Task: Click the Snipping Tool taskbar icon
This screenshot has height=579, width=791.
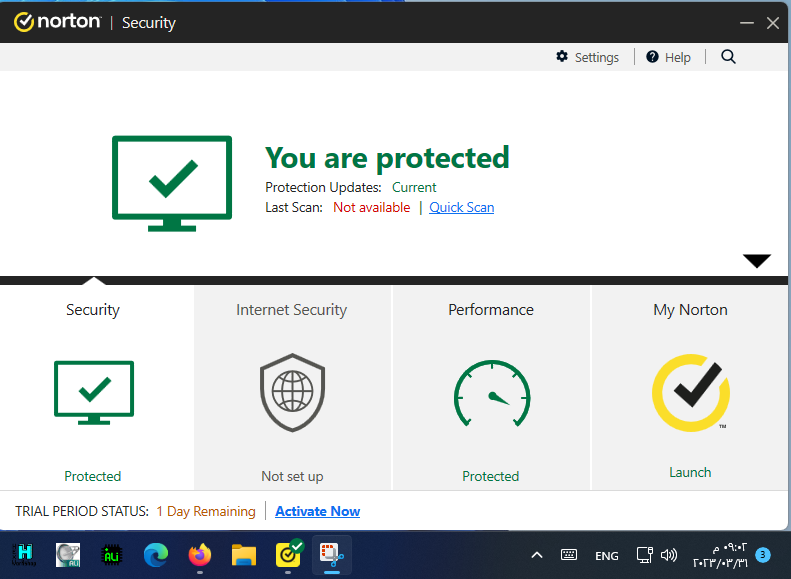Action: click(x=332, y=554)
